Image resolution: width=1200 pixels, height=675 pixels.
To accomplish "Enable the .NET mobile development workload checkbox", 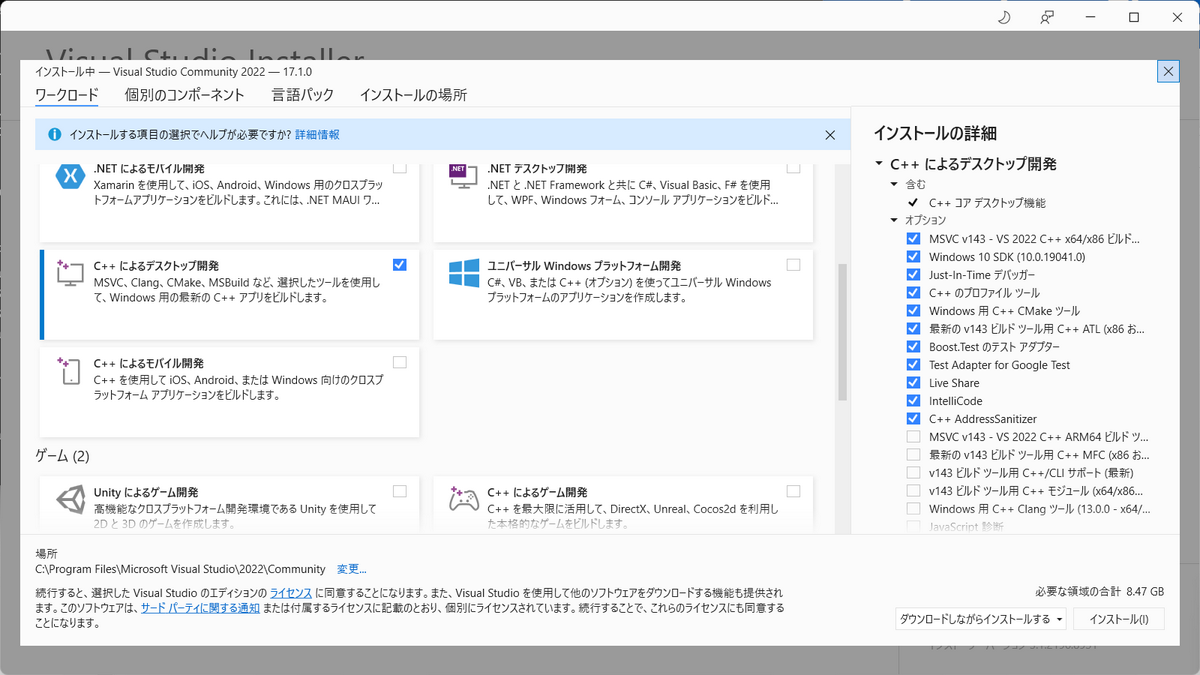I will click(400, 168).
